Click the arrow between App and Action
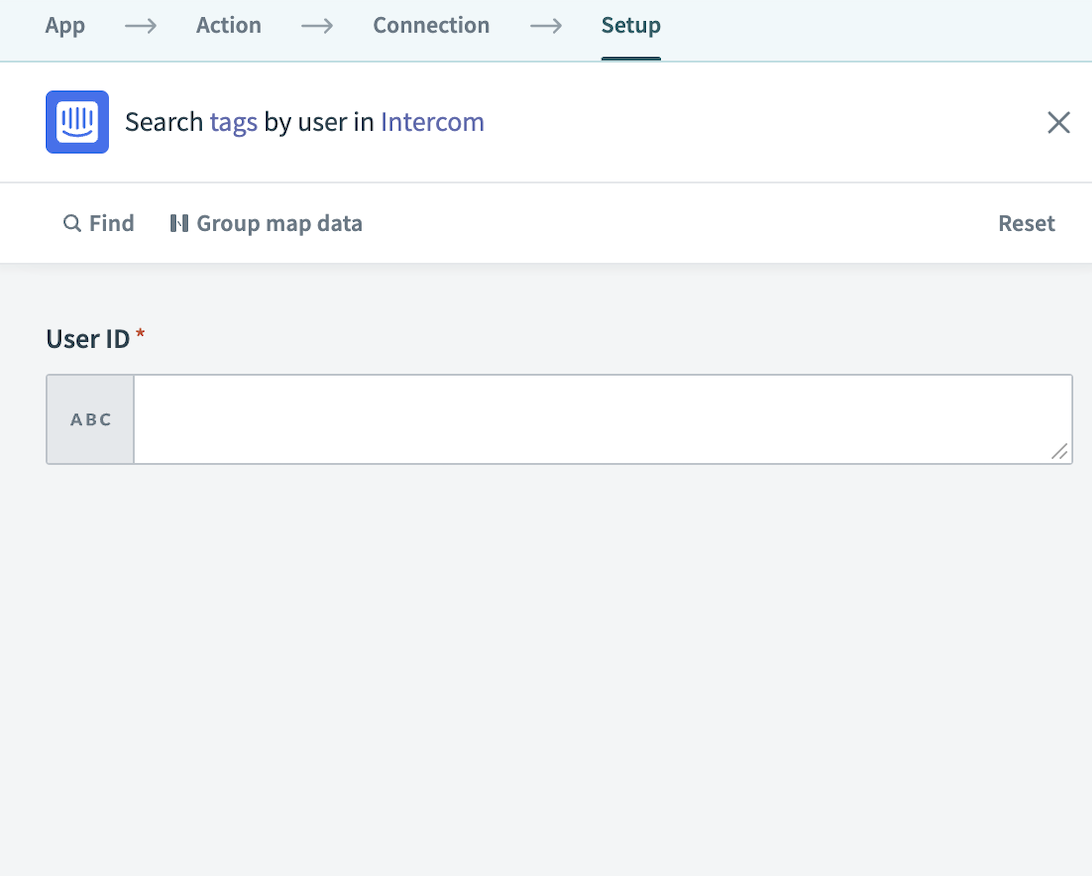 139,26
